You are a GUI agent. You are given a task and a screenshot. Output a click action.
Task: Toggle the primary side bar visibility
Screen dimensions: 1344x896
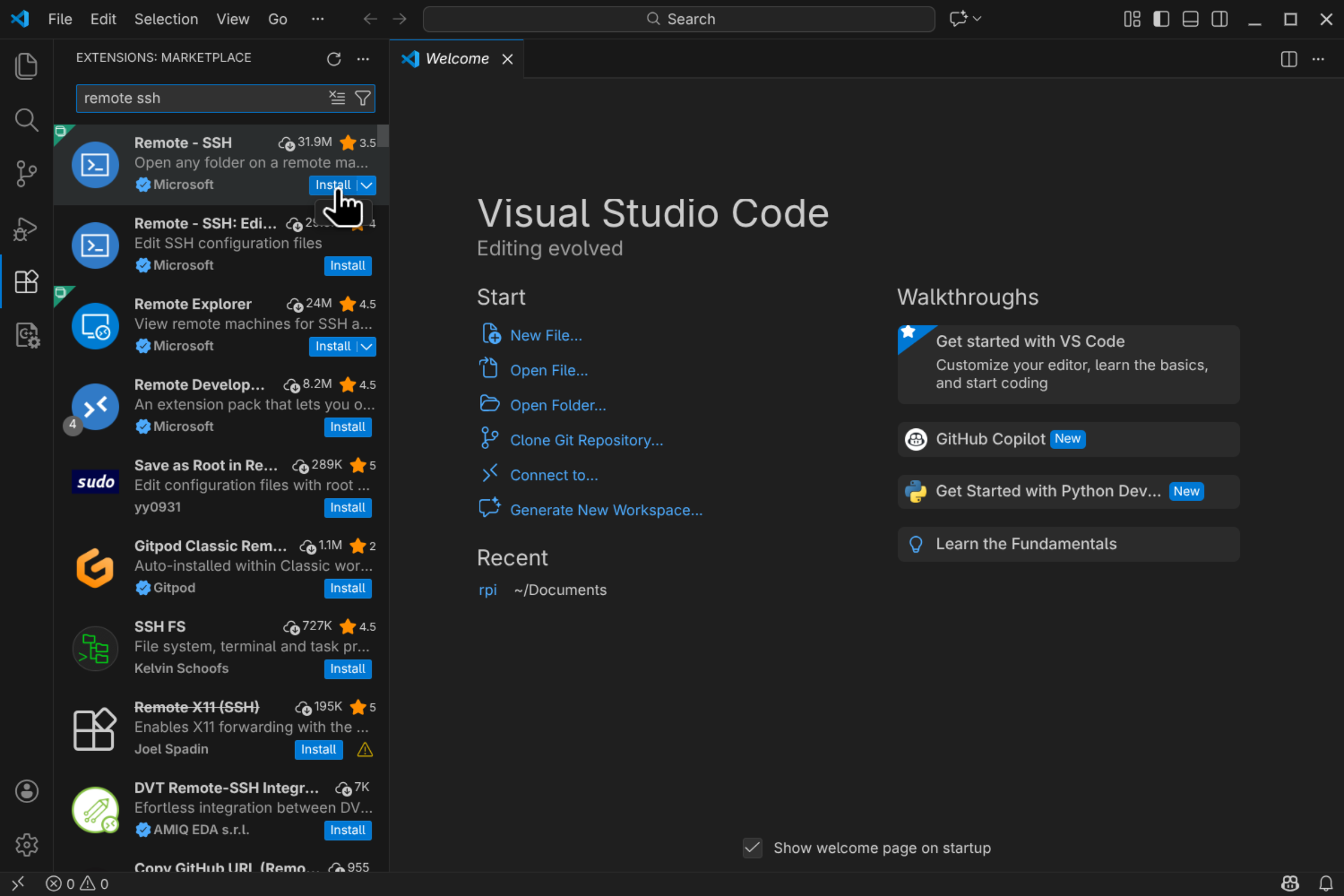pyautogui.click(x=1161, y=19)
